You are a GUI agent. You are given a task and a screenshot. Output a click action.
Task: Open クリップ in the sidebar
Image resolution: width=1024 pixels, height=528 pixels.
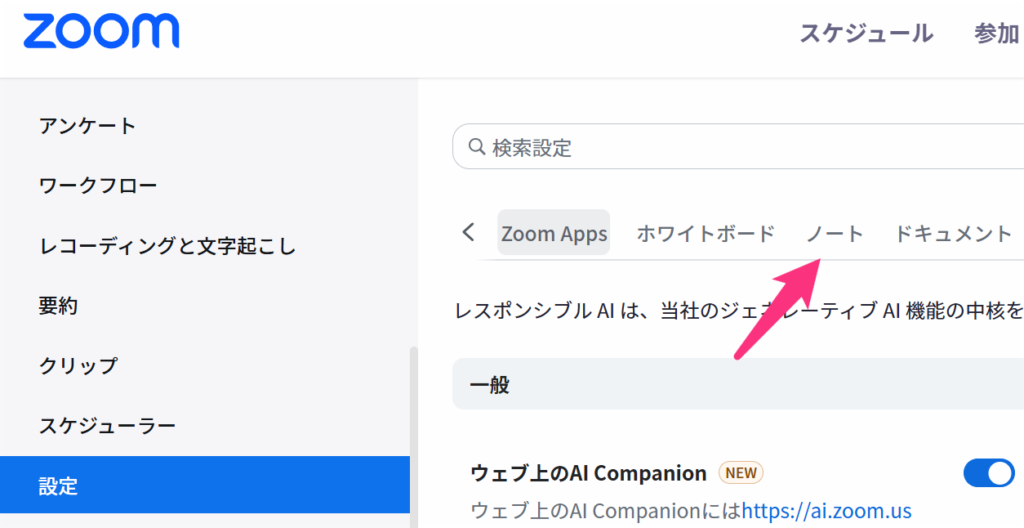pyautogui.click(x=78, y=366)
